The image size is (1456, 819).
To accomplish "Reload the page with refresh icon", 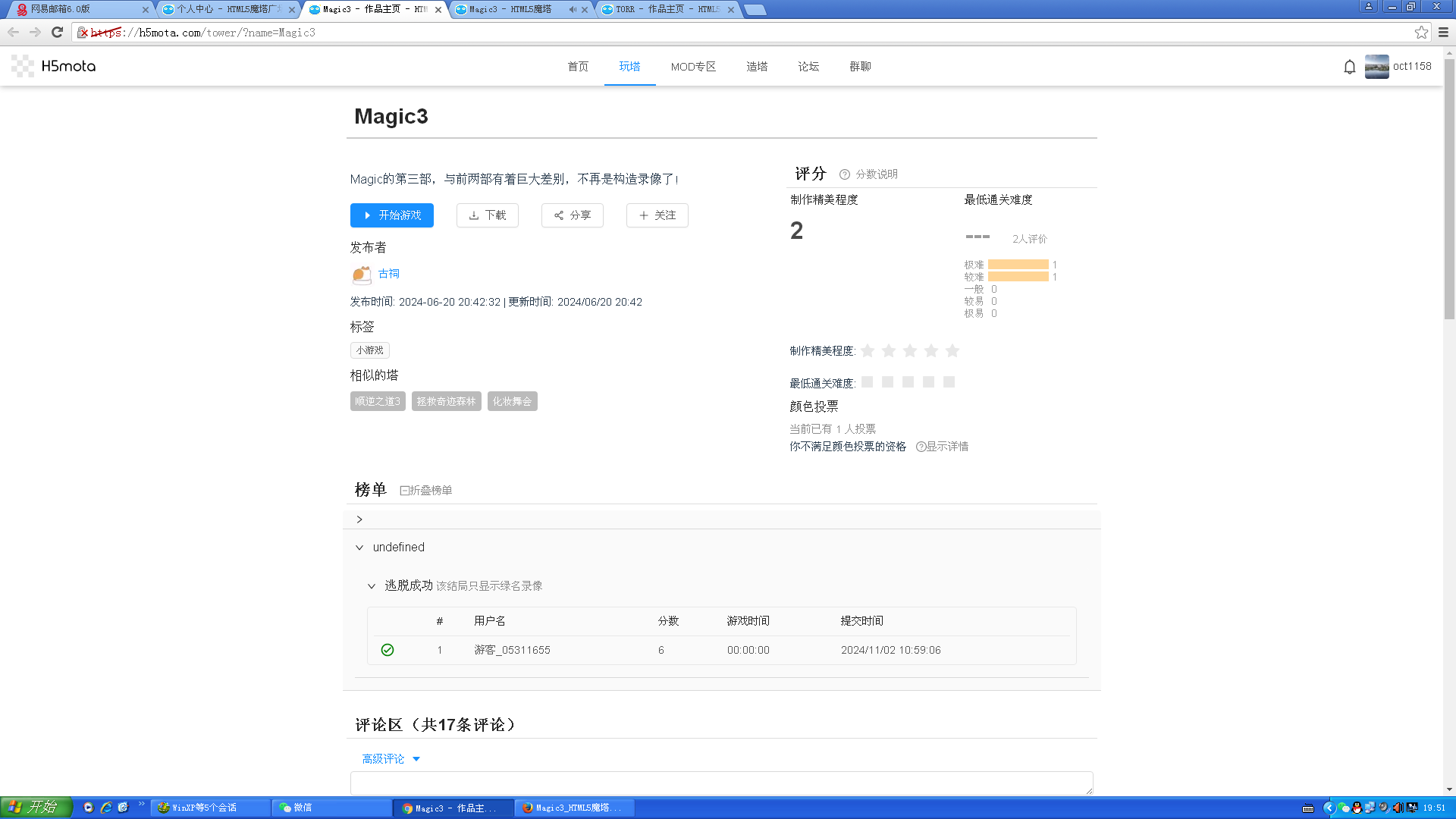I will pos(57,33).
